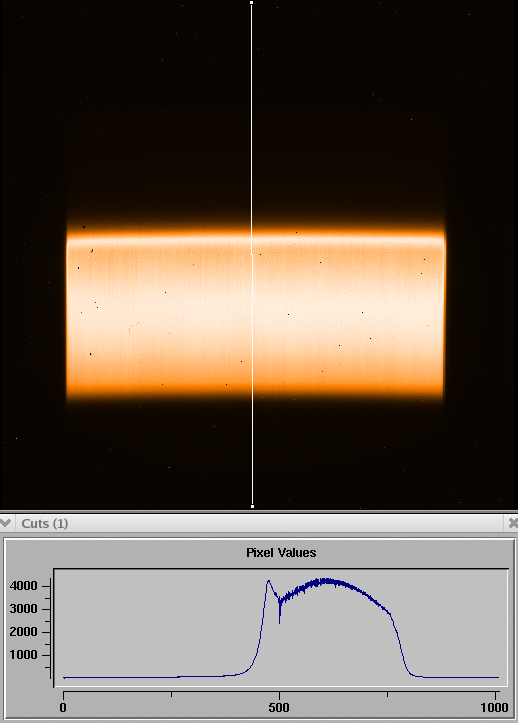Click the Pixel Values plot title
518x723 pixels.
(281, 552)
